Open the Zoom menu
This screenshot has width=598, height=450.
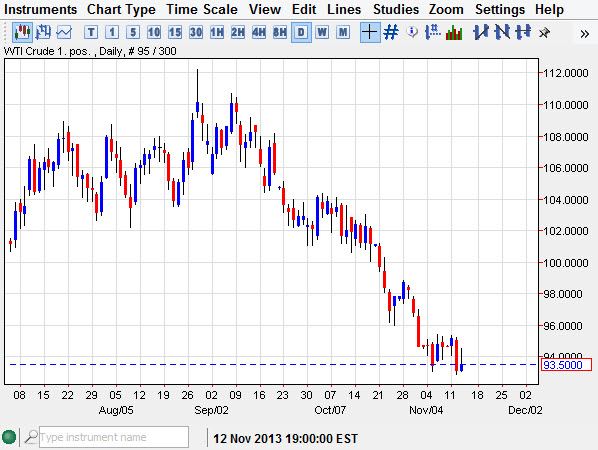tap(446, 9)
